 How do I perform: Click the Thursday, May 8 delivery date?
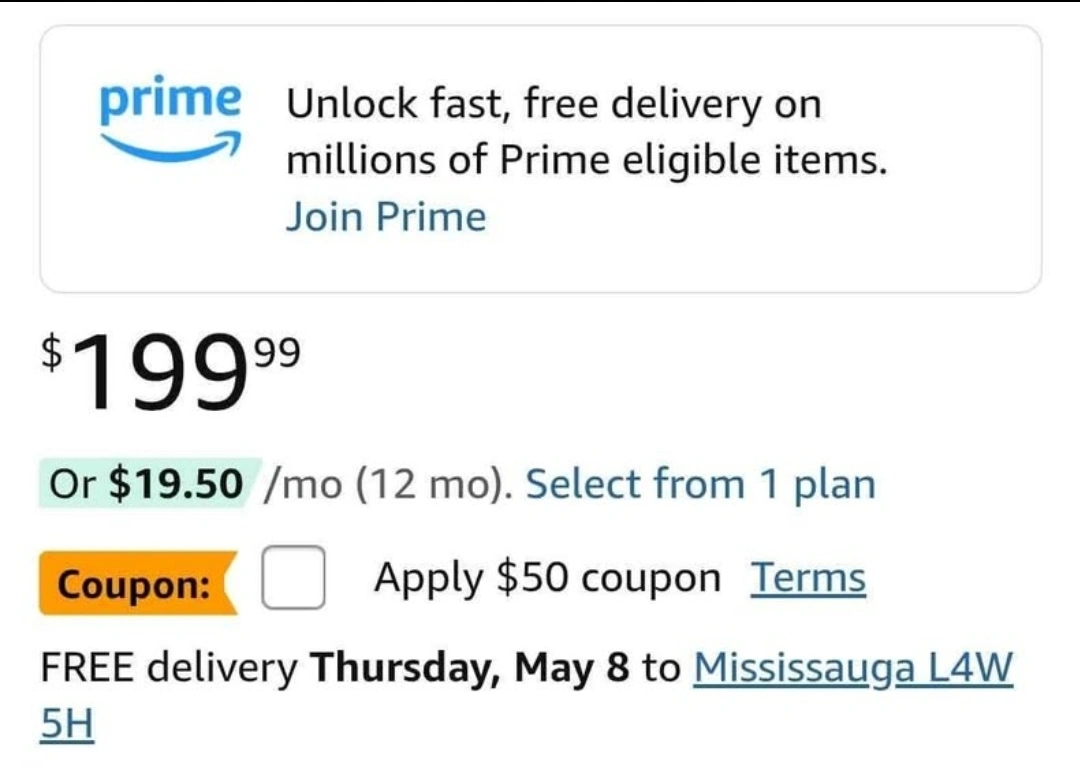coord(470,667)
